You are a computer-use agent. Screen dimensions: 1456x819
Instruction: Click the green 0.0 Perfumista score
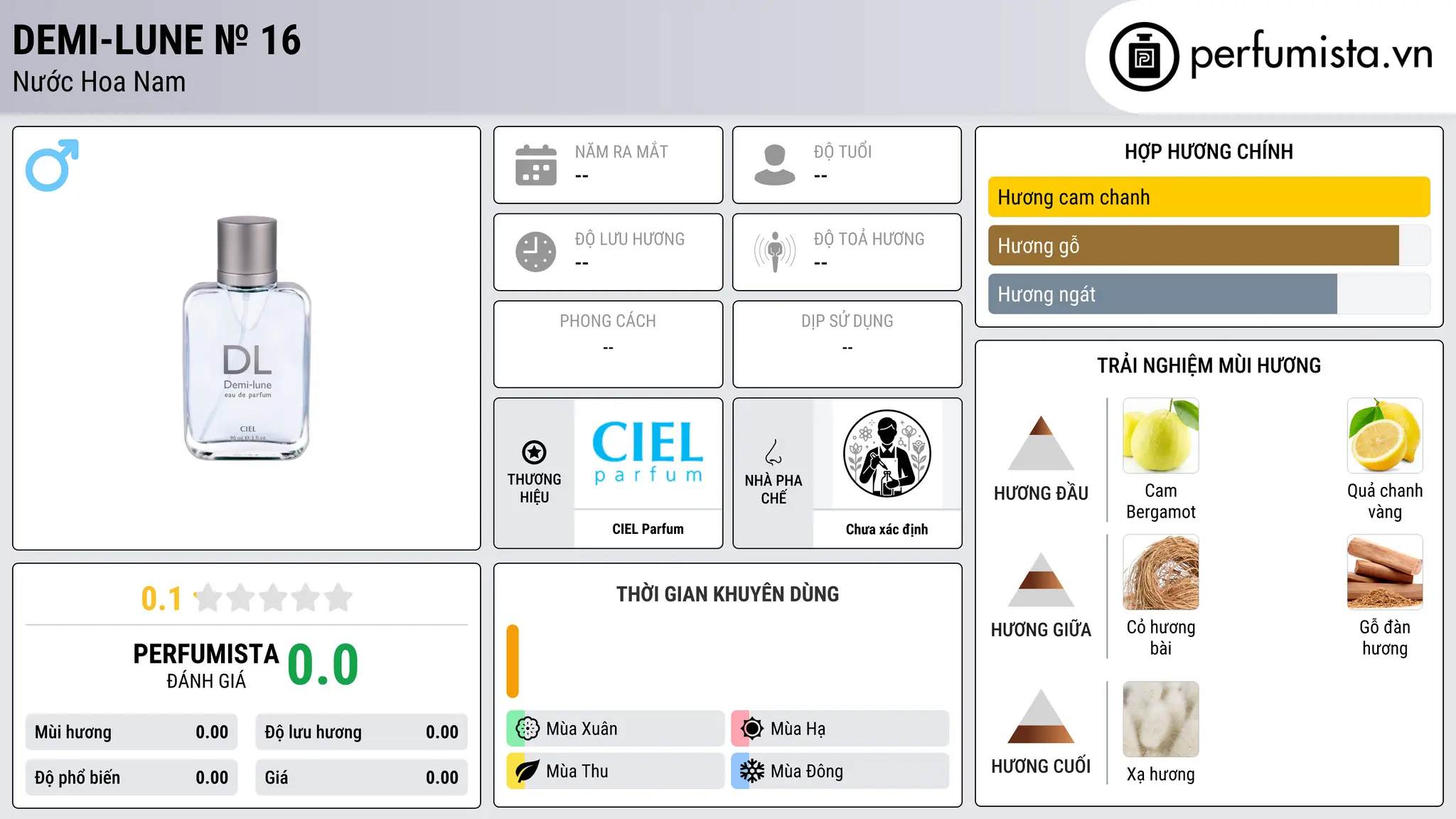click(323, 665)
